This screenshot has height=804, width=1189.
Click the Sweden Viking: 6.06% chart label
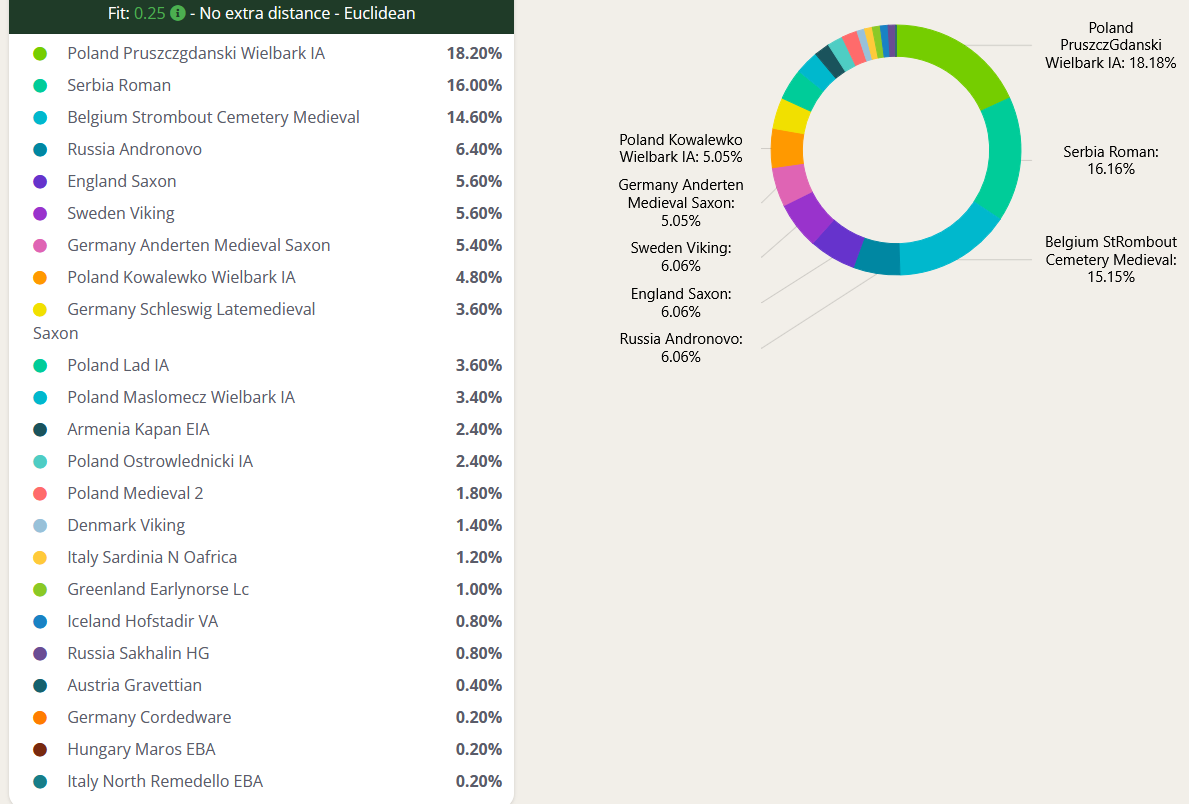pyautogui.click(x=680, y=257)
